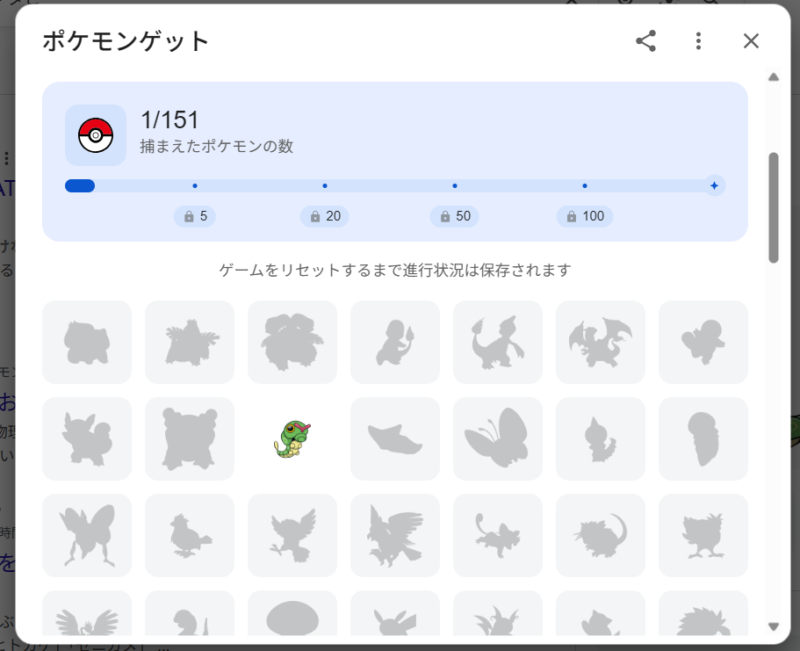Close the ポケモンゲット dialog
This screenshot has width=800, height=651.
coord(751,41)
